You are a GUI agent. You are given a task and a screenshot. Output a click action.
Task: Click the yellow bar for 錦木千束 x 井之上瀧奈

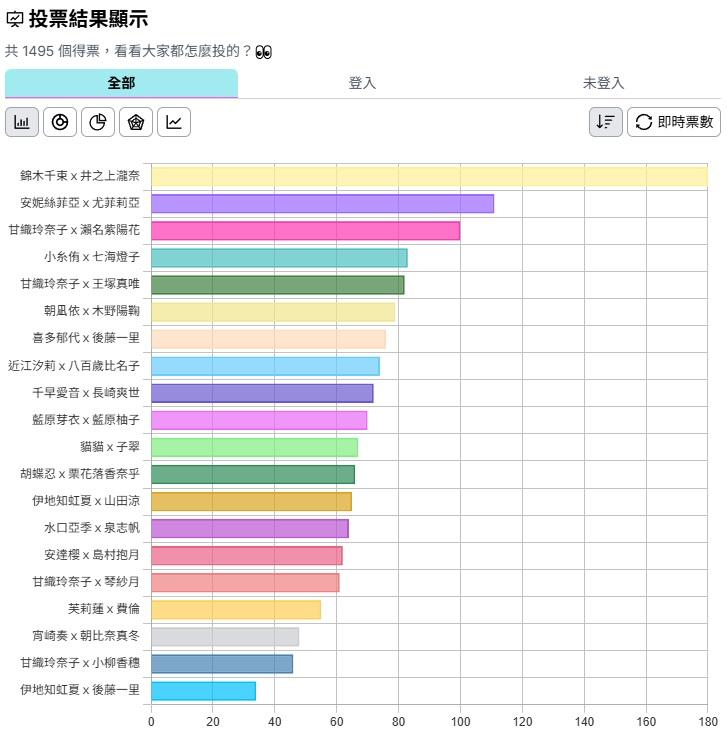[429, 176]
